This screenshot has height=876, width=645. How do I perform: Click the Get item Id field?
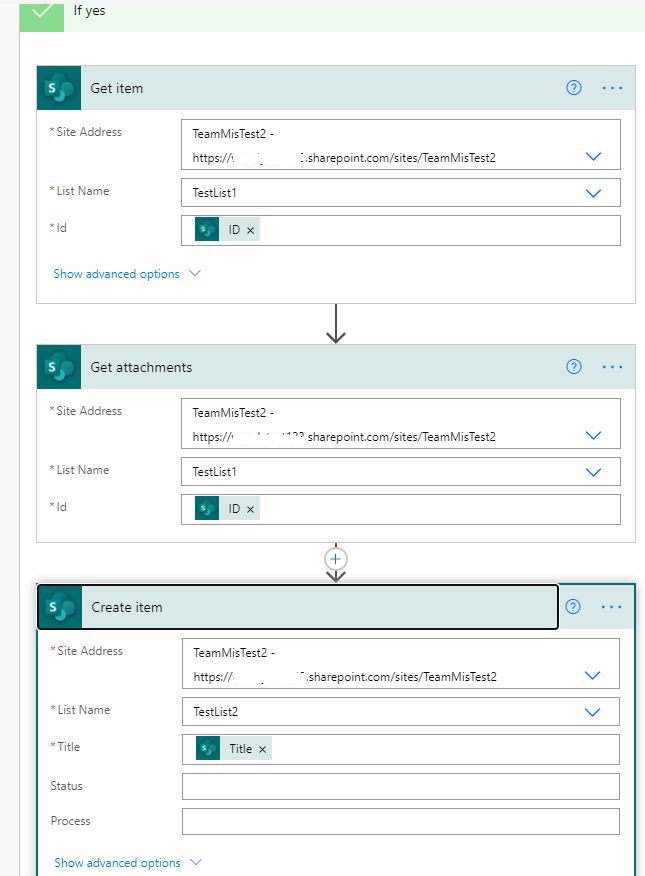point(400,230)
